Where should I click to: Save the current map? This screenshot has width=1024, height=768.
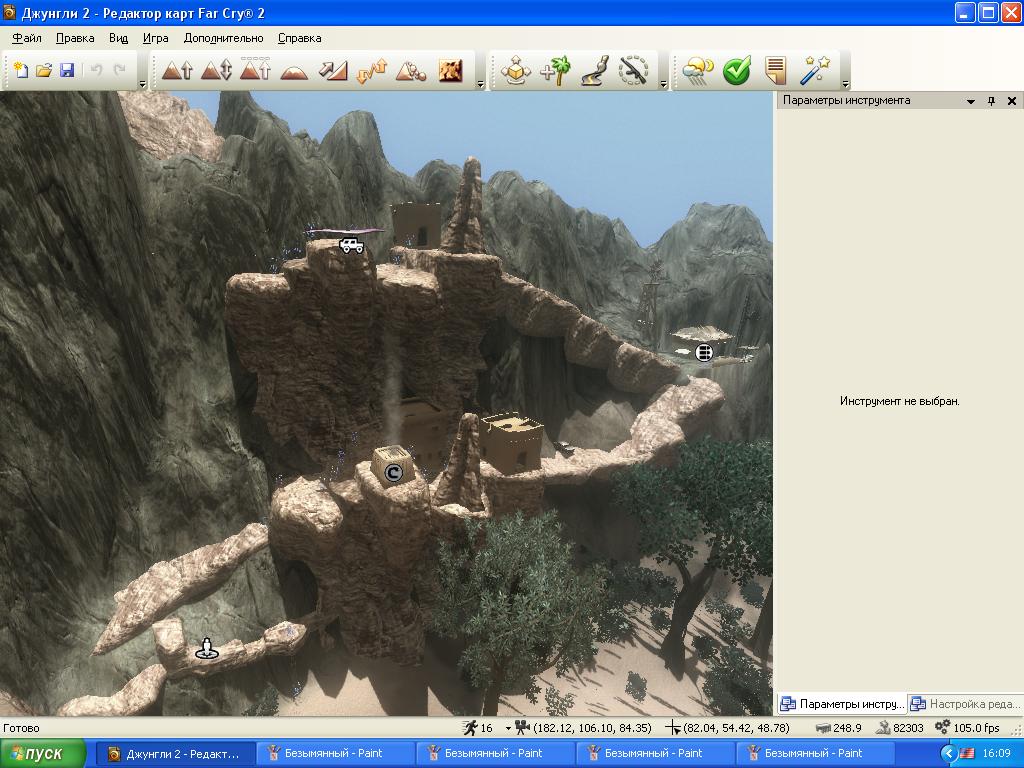(67, 70)
